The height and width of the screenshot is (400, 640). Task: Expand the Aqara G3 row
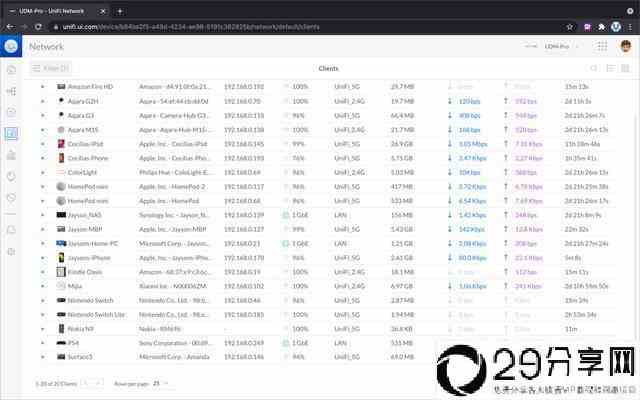(42, 116)
